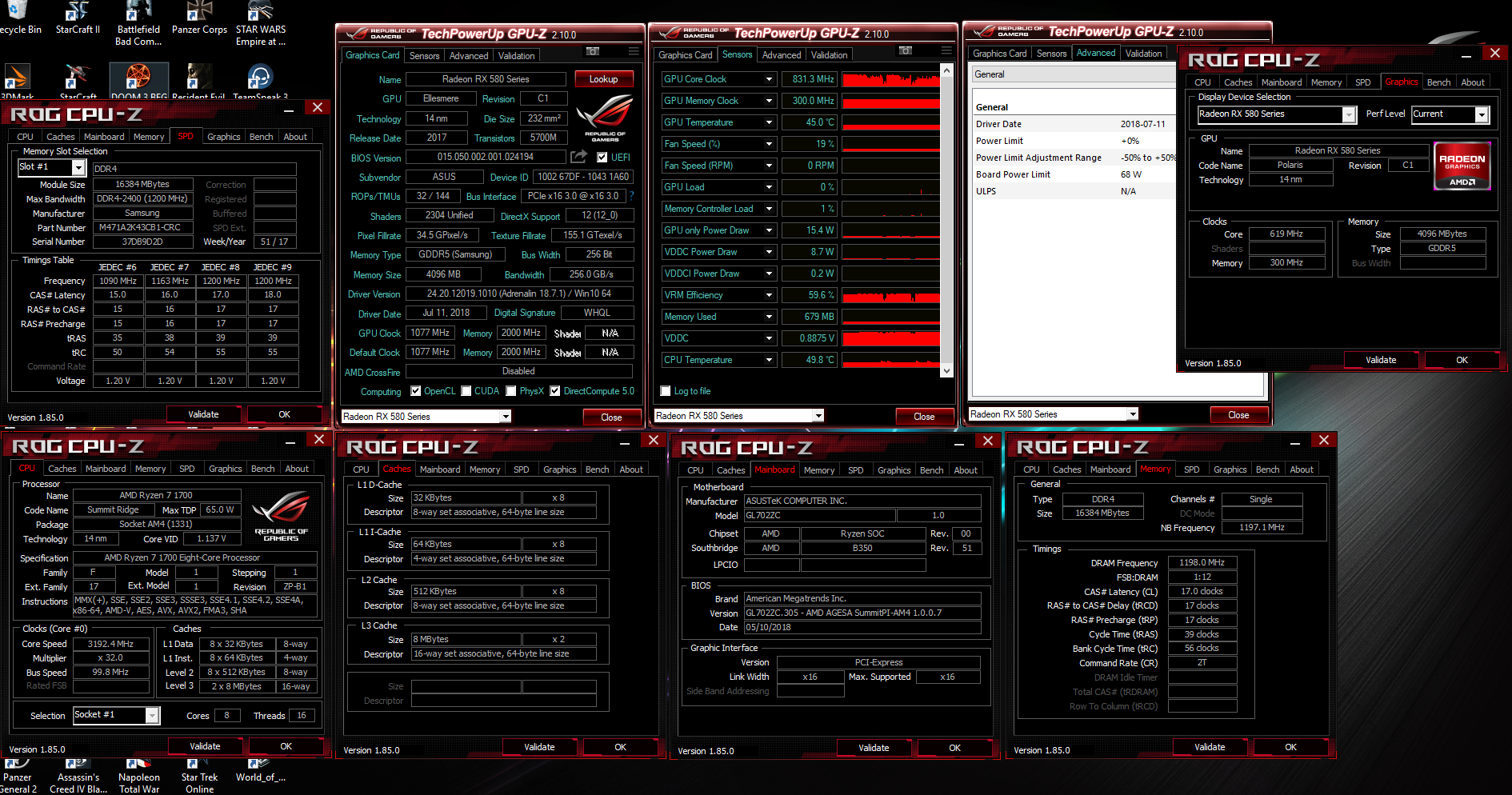Viewport: 1512px width, 795px height.
Task: Select the Panzer General 2 desktop icon
Action: tap(18, 777)
